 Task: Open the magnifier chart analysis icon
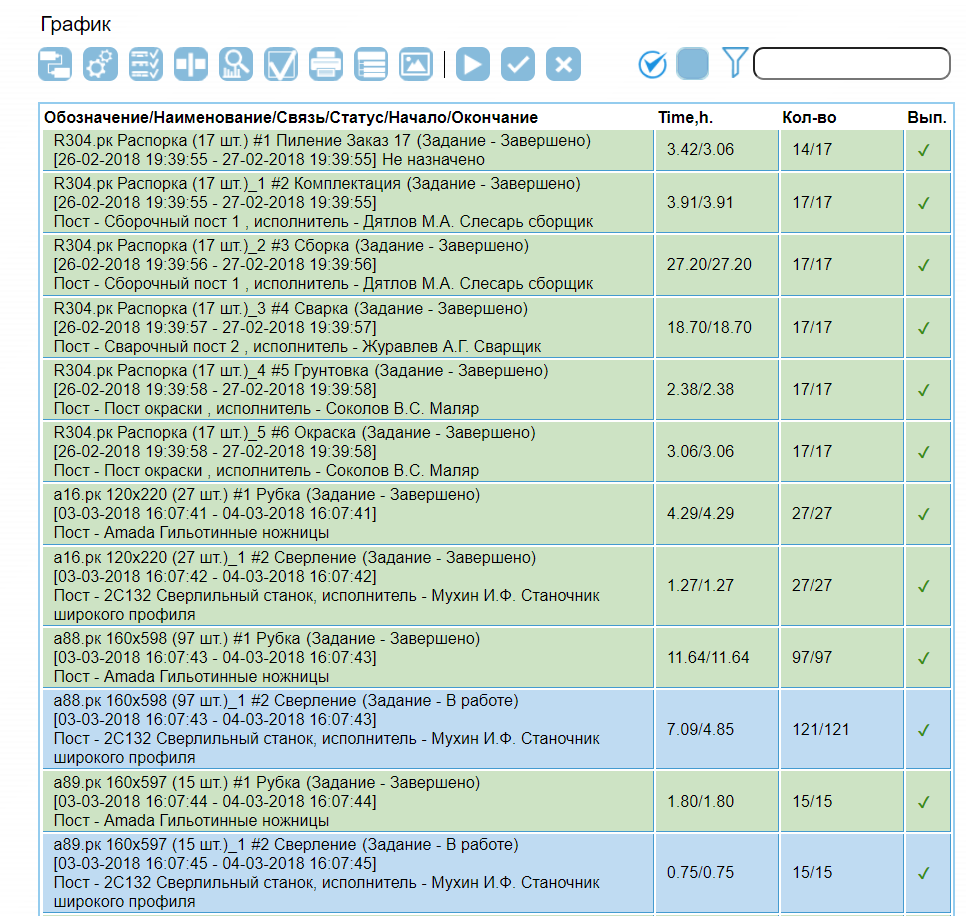[x=236, y=64]
